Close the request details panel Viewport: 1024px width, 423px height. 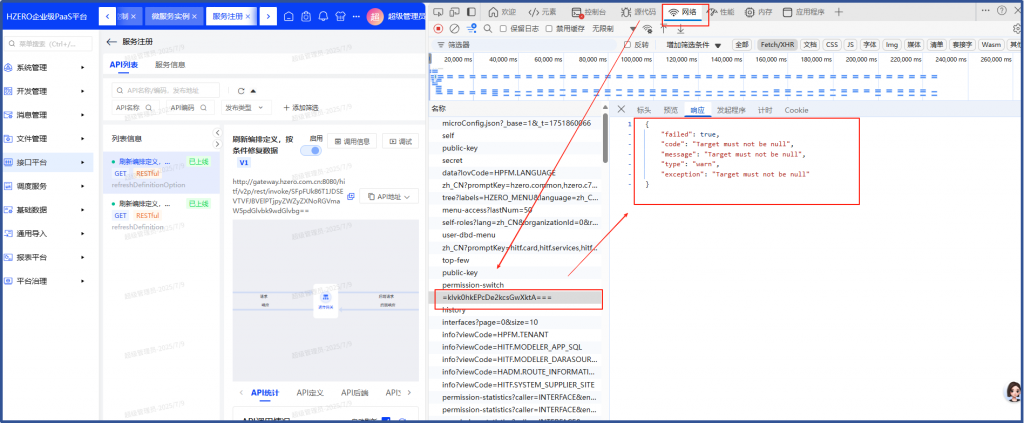pos(621,109)
